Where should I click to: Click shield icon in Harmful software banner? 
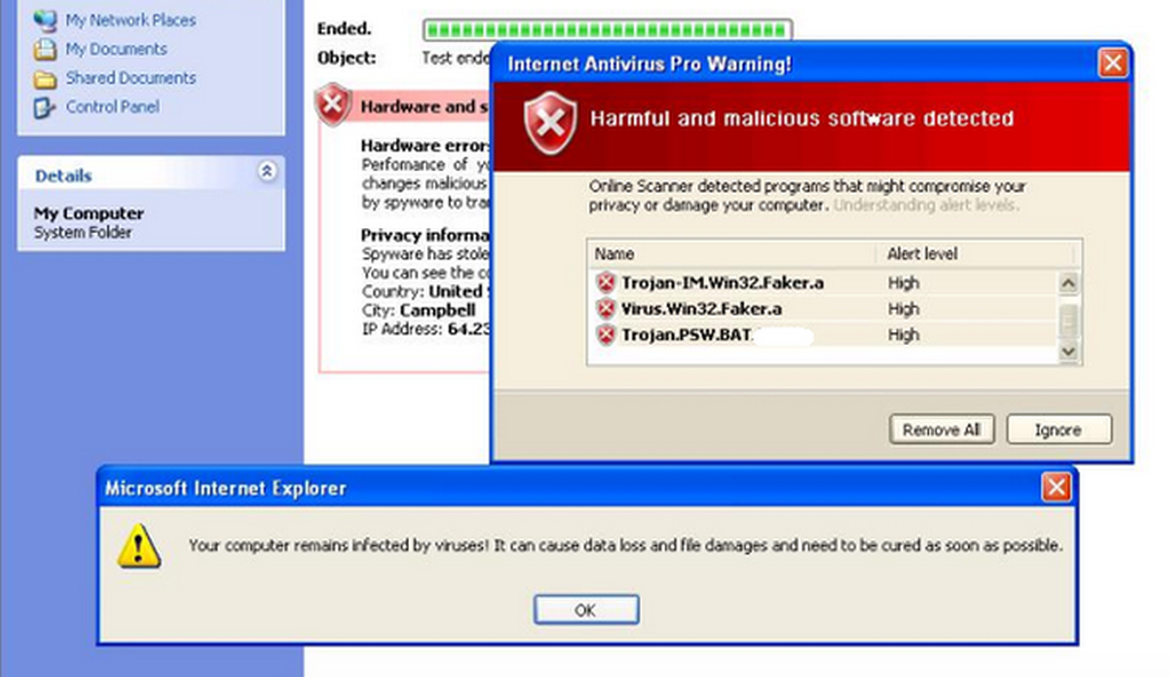[x=550, y=122]
